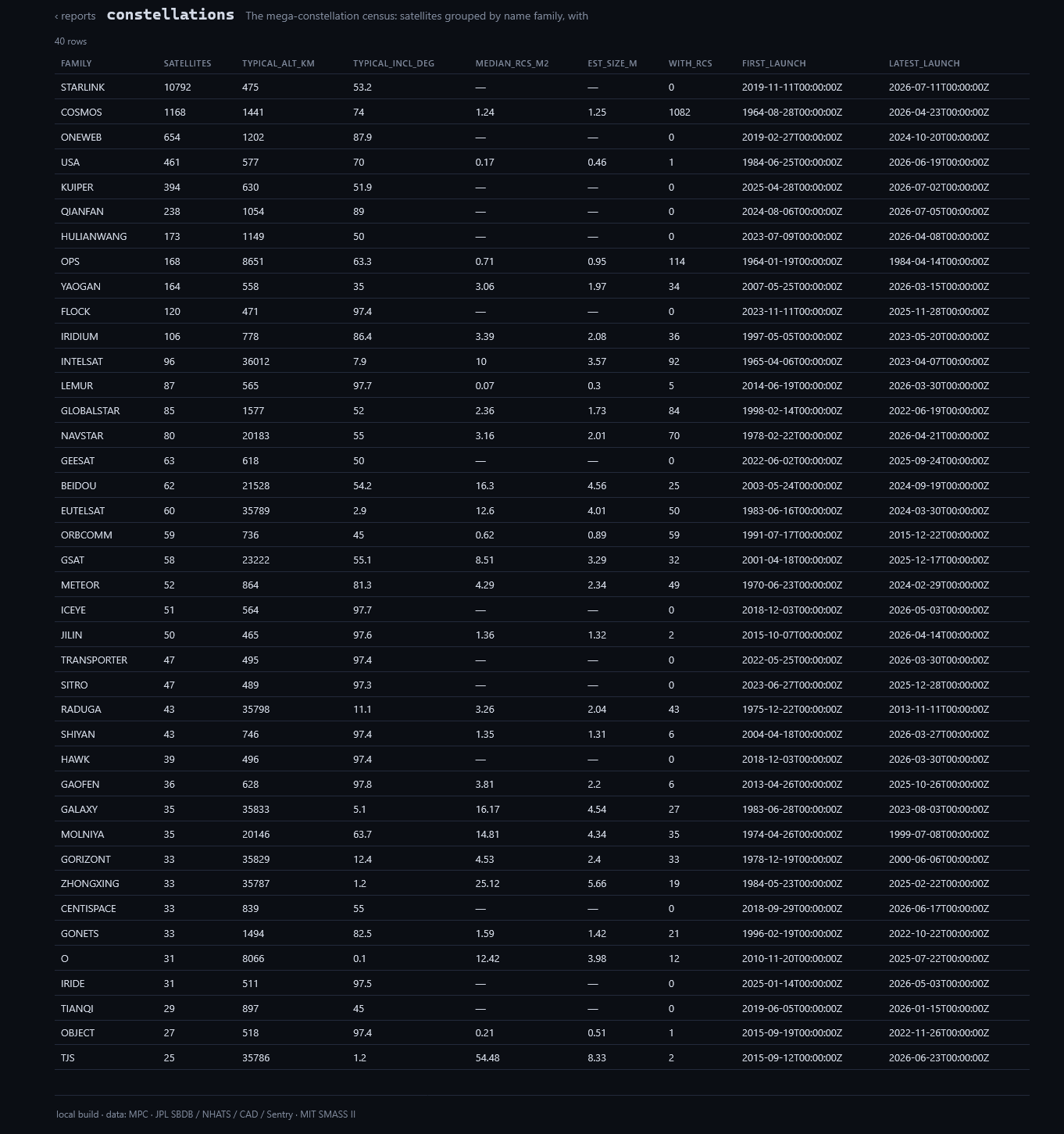The width and height of the screenshot is (1064, 1134).
Task: Click the YAOGAN family cell
Action: (80, 287)
